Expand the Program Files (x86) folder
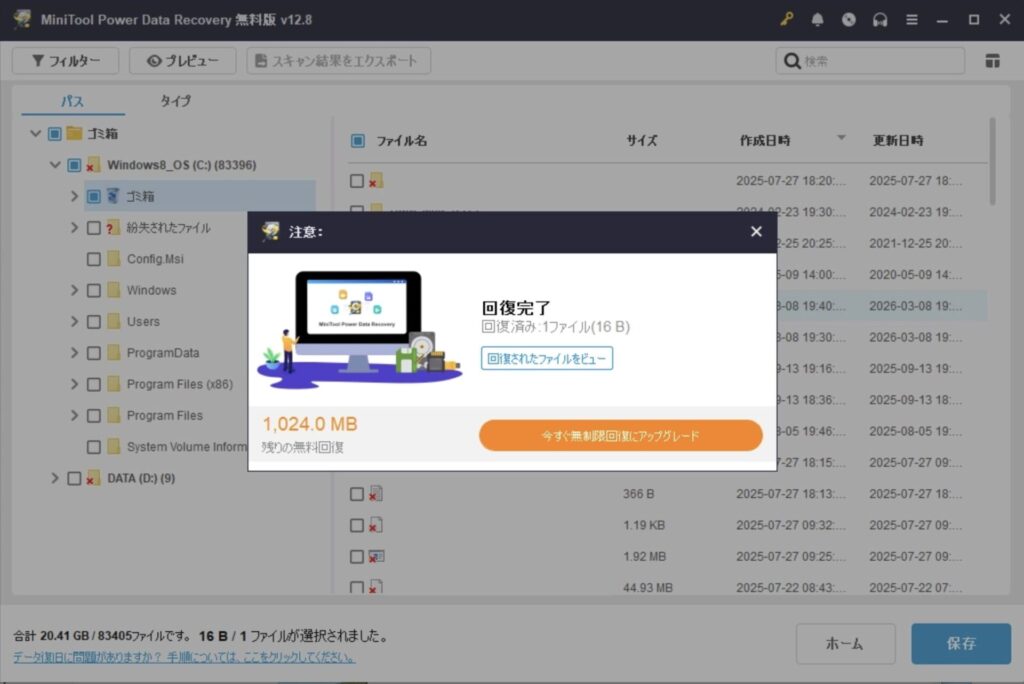Image resolution: width=1024 pixels, height=684 pixels. click(x=74, y=384)
